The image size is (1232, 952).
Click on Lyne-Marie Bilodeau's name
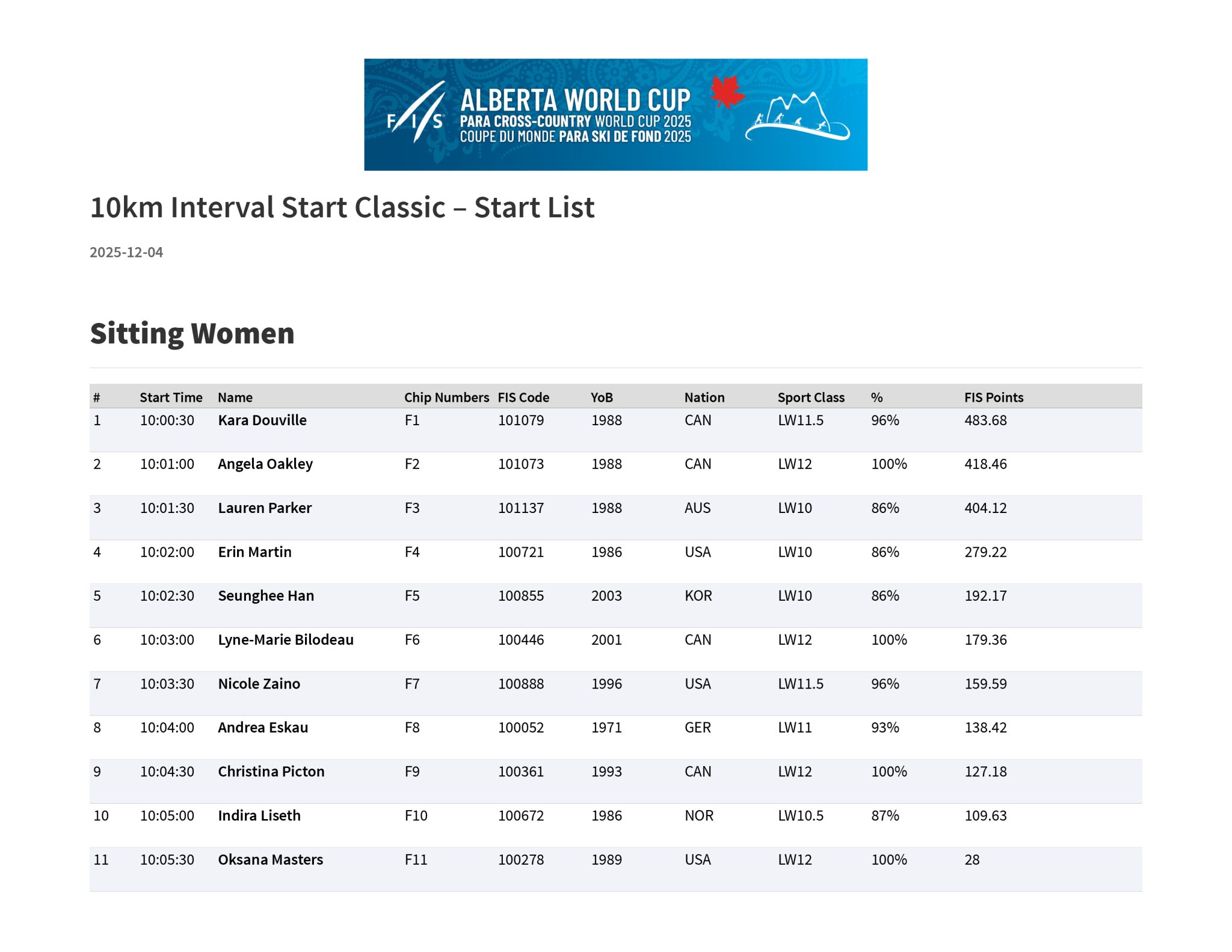tap(286, 640)
